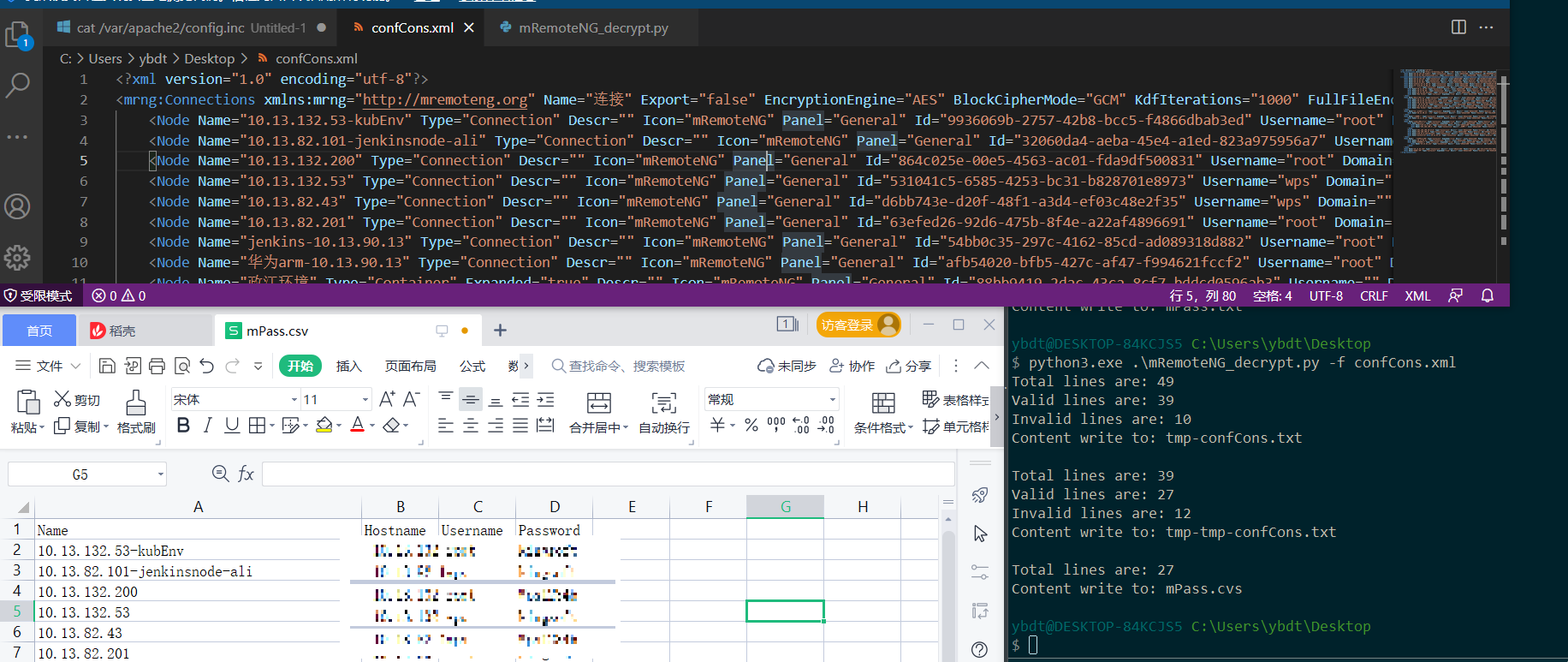Open VS Code Explorer icon in activity bar
This screenshot has height=662, width=1568.
(x=18, y=35)
